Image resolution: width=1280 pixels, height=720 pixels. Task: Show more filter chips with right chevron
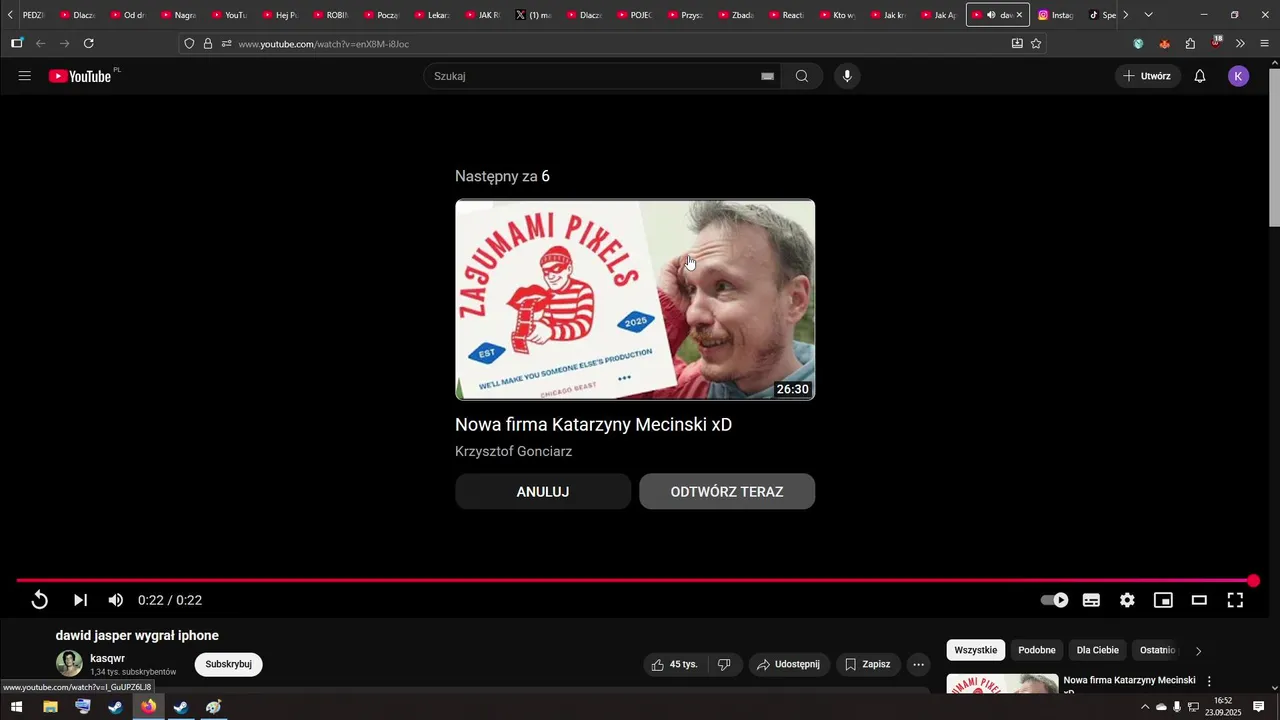1199,651
